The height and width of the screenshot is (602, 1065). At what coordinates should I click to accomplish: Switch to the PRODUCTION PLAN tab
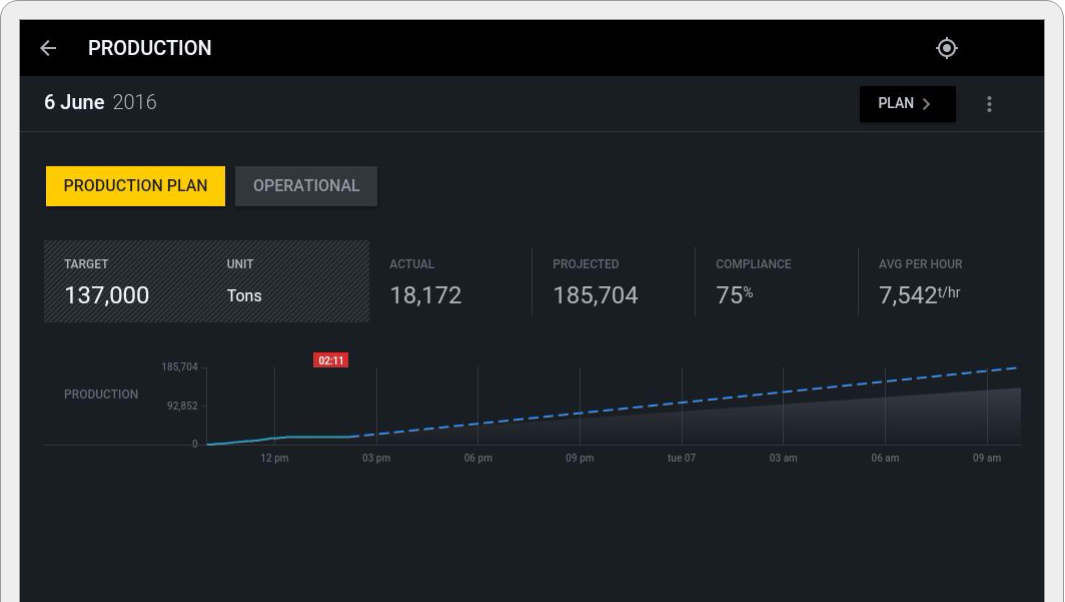click(x=135, y=186)
